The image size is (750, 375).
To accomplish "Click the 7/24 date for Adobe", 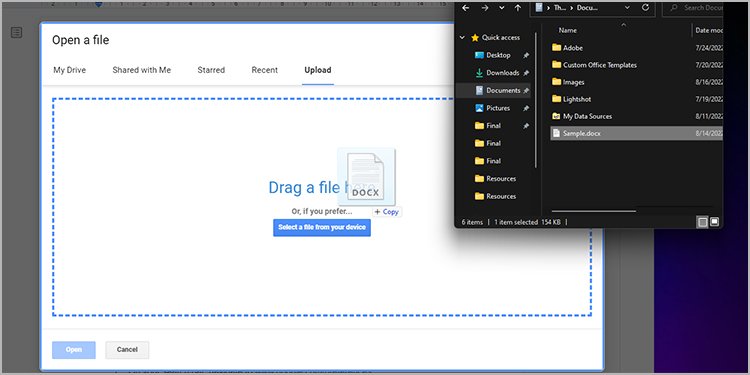I will [709, 48].
